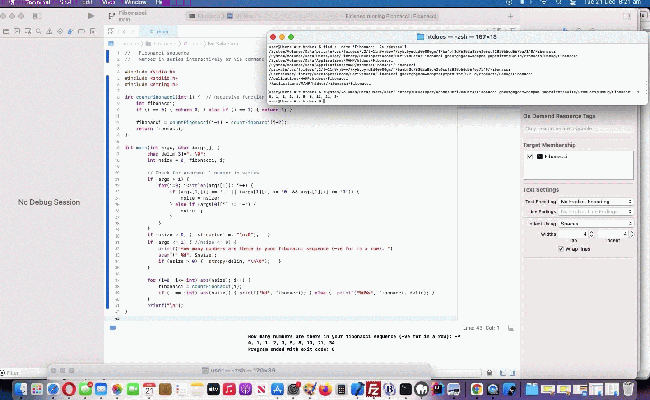
Task: Click the front Terminal window title bar
Action: point(457,37)
